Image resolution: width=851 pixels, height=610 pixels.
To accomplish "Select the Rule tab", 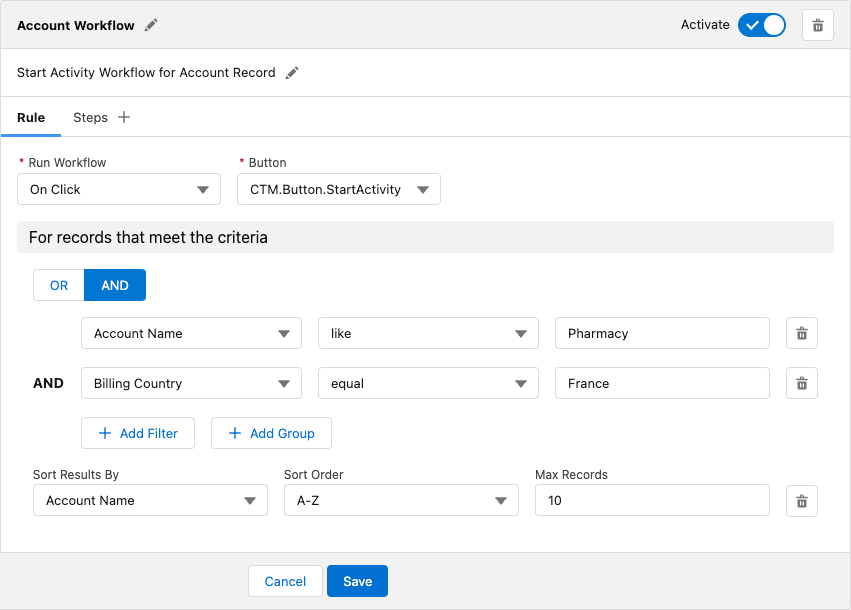I will (x=31, y=117).
